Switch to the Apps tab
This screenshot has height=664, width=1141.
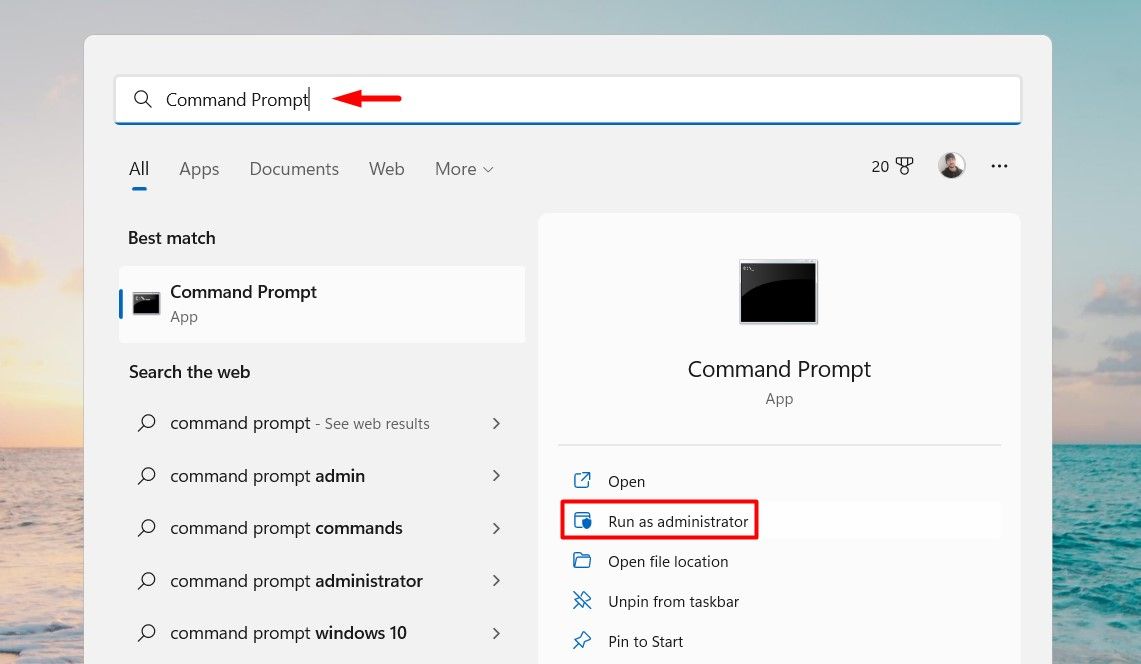coord(198,168)
